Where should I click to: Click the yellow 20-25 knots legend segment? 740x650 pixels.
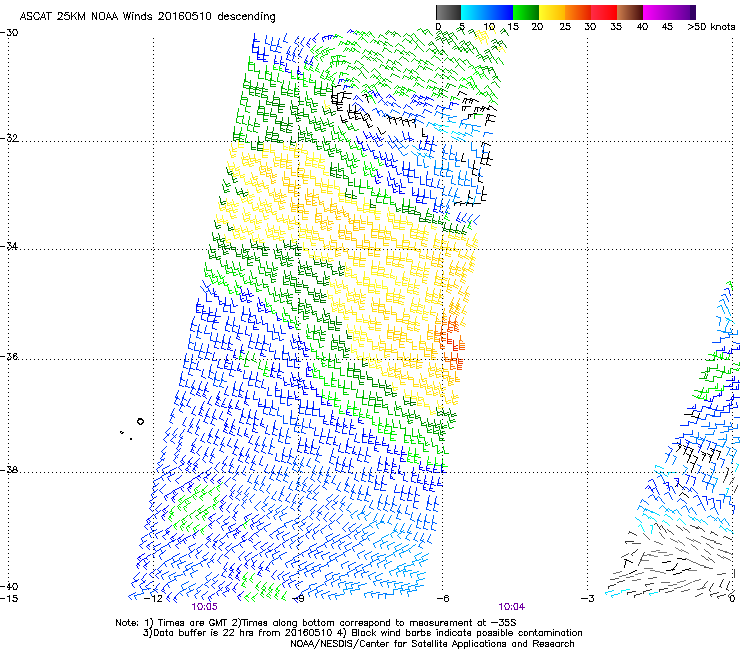tap(552, 12)
